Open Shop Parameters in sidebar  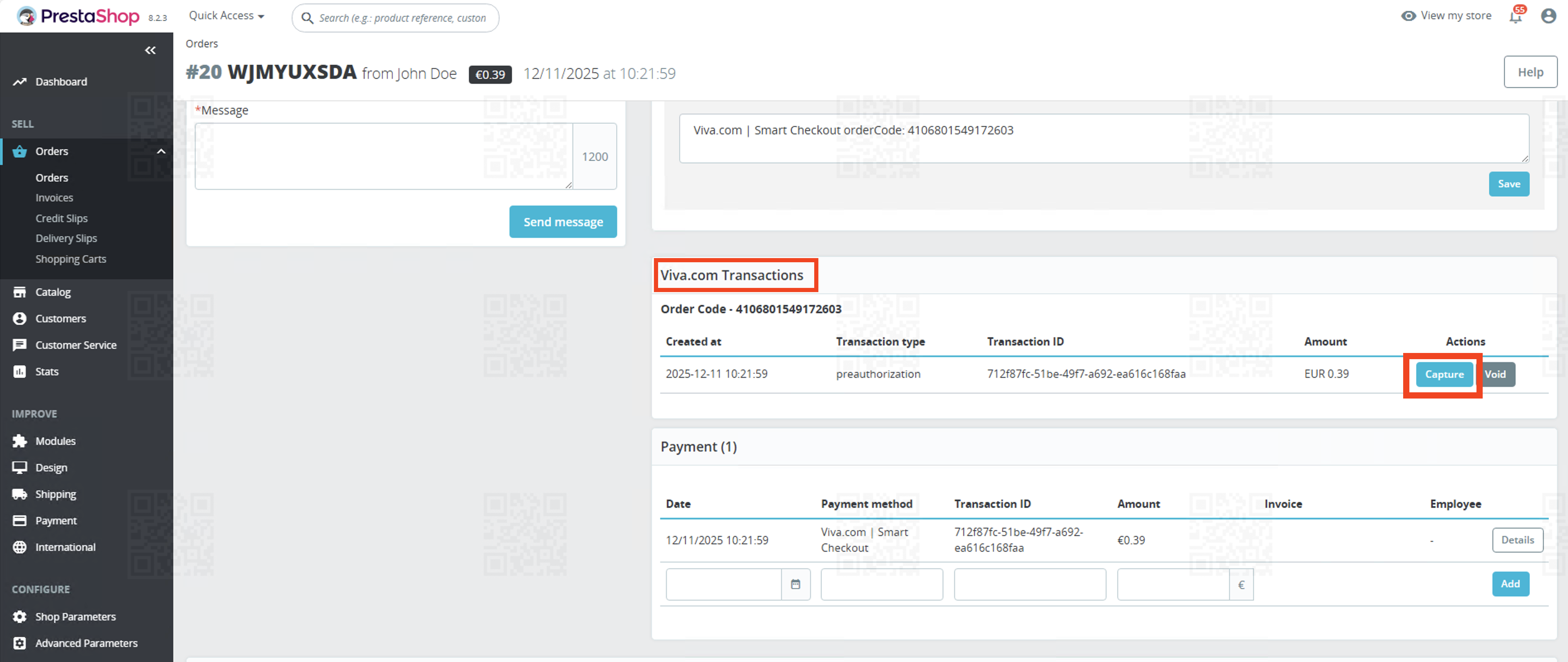(75, 616)
